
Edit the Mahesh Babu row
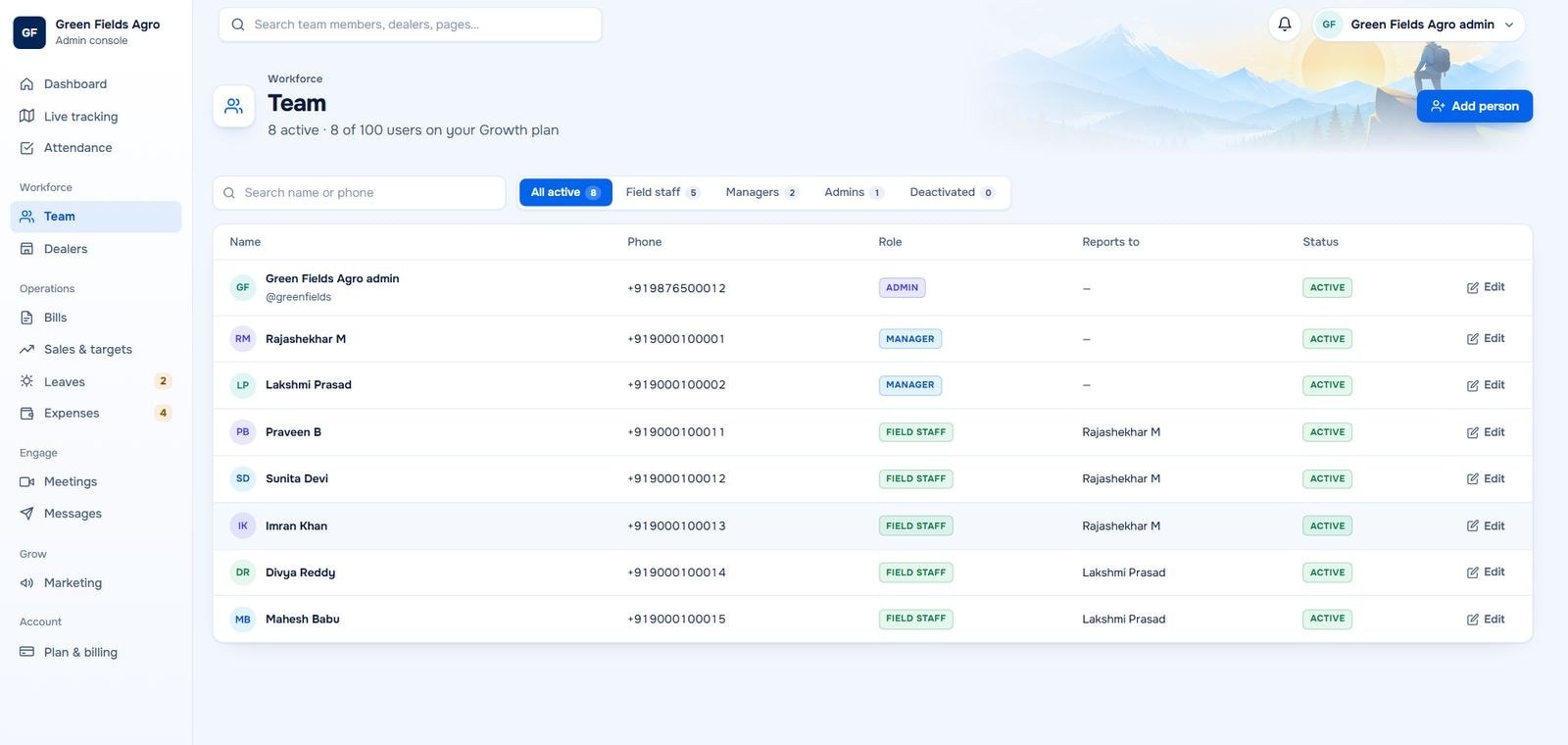(x=1486, y=620)
